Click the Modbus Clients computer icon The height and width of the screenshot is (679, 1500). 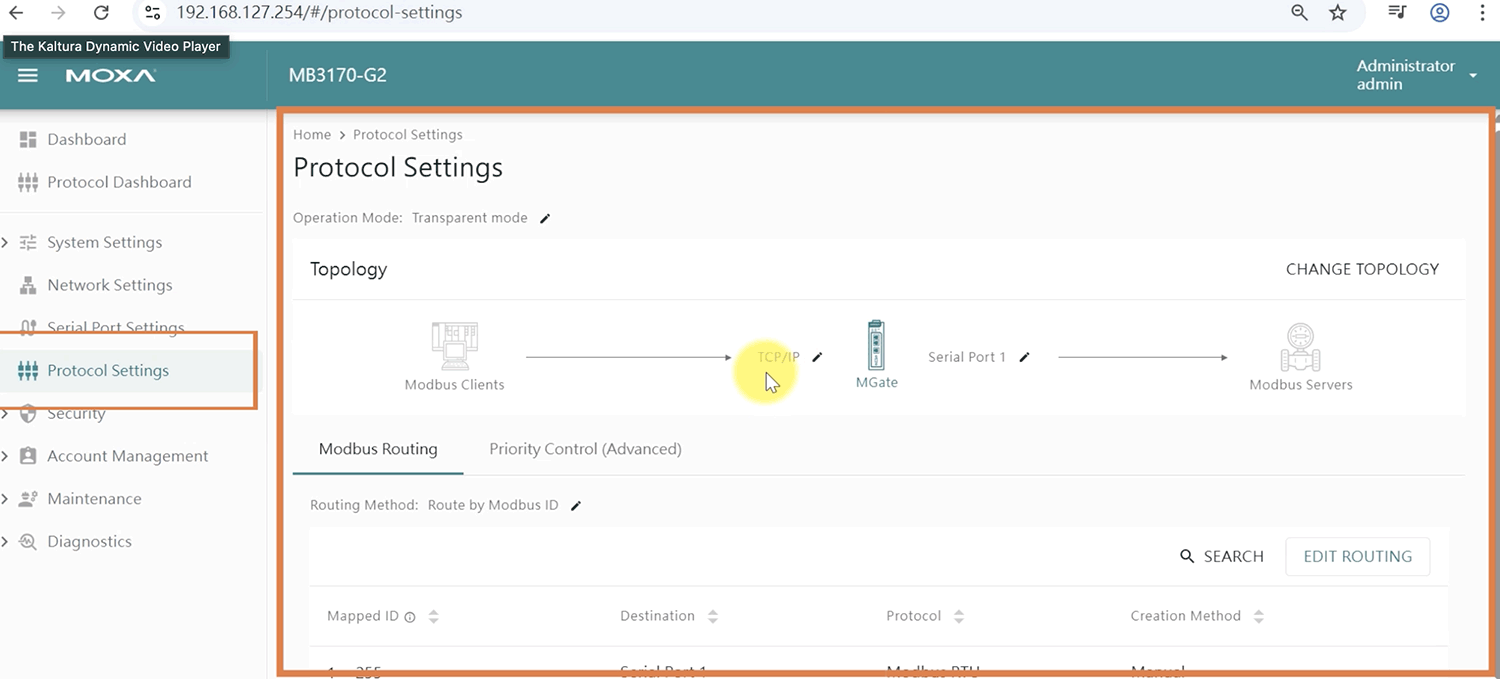click(x=454, y=346)
